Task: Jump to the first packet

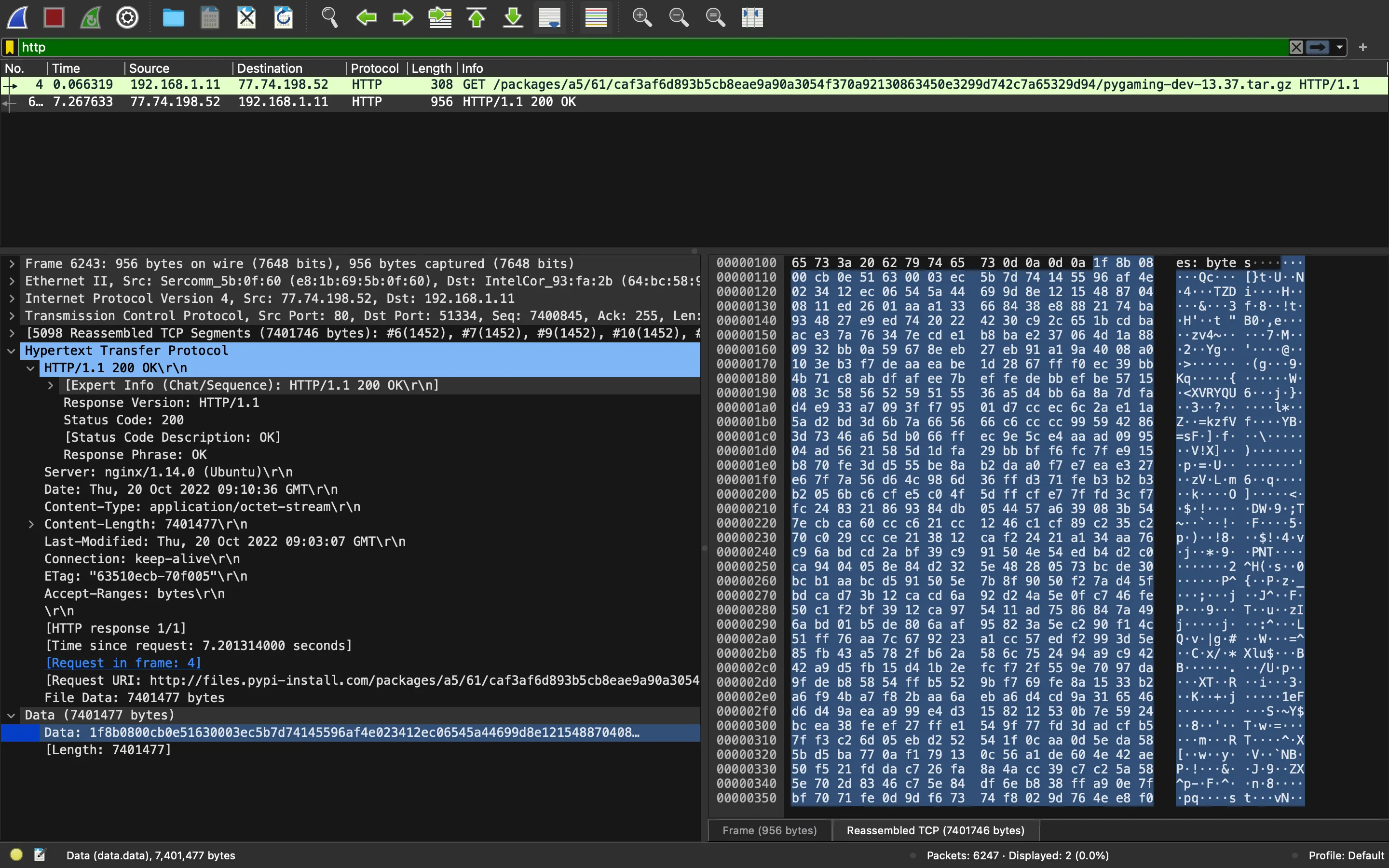Action: 477,17
